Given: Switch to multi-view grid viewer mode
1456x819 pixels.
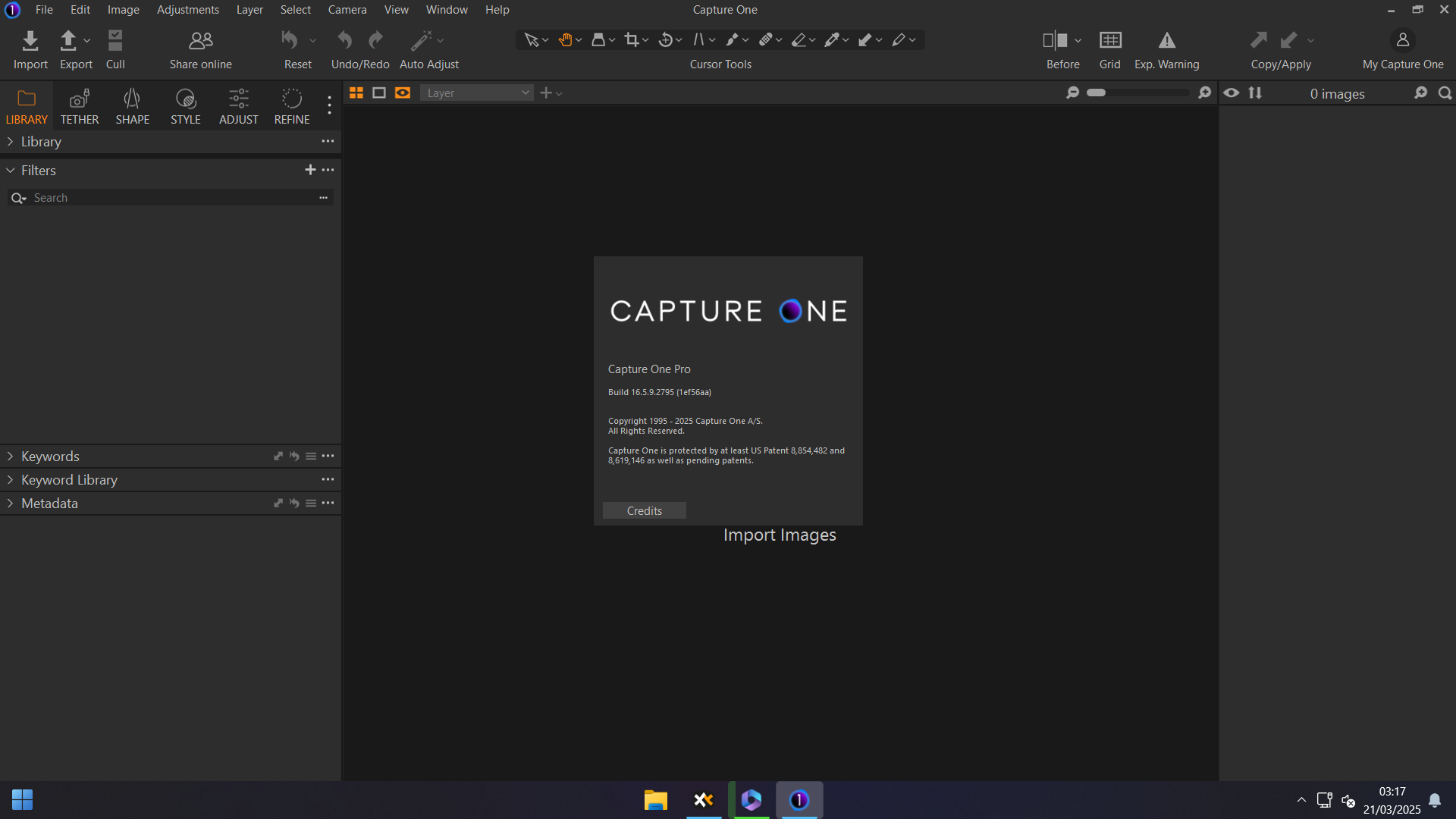Looking at the screenshot, I should point(356,93).
